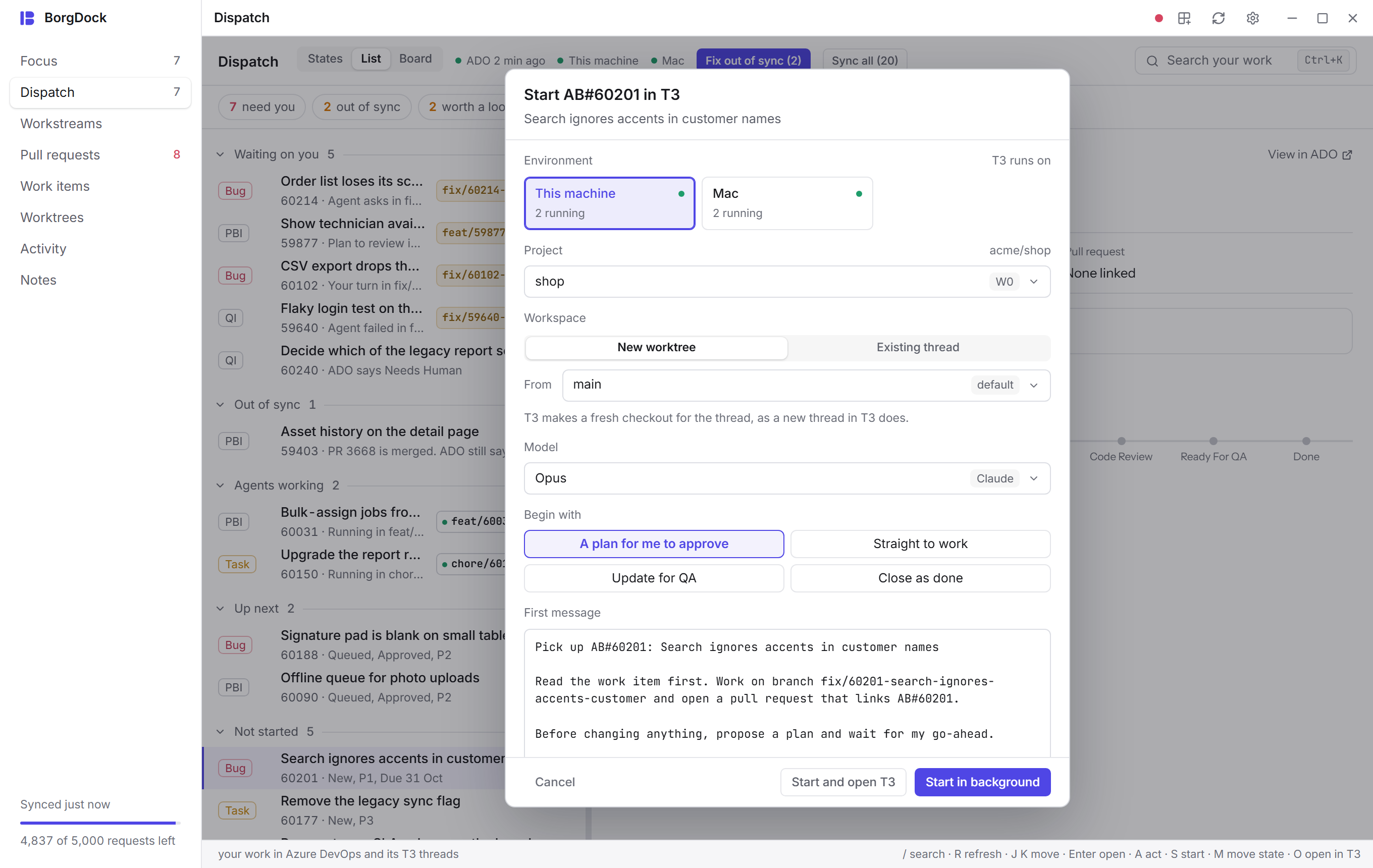
Task: Open the shop project dropdown
Action: [787, 282]
